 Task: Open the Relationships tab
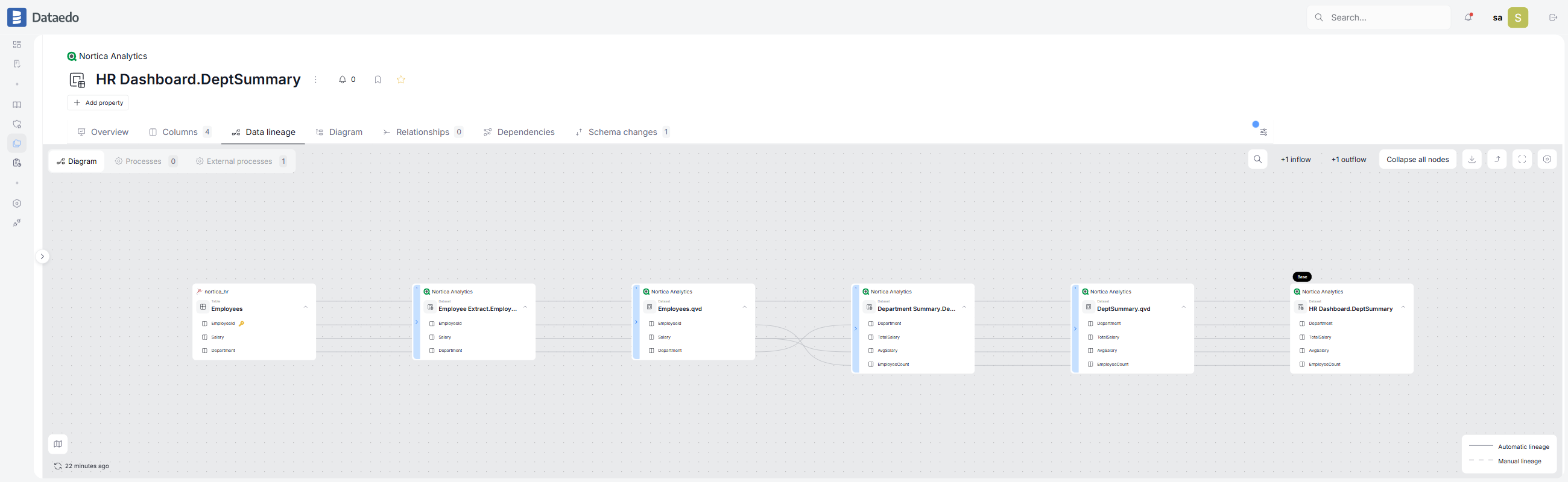[x=423, y=132]
